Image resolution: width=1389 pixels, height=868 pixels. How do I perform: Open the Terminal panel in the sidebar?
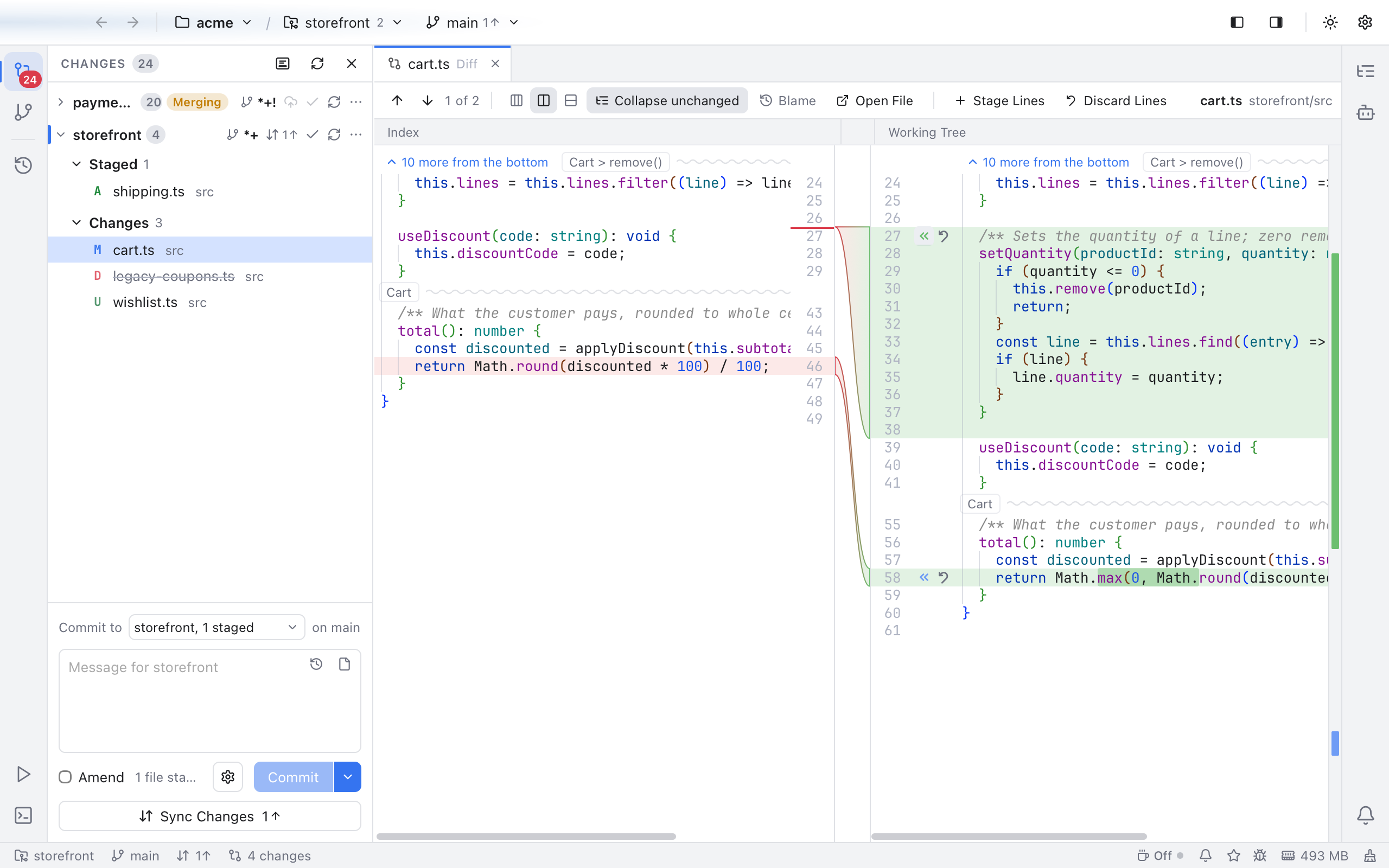click(x=23, y=816)
